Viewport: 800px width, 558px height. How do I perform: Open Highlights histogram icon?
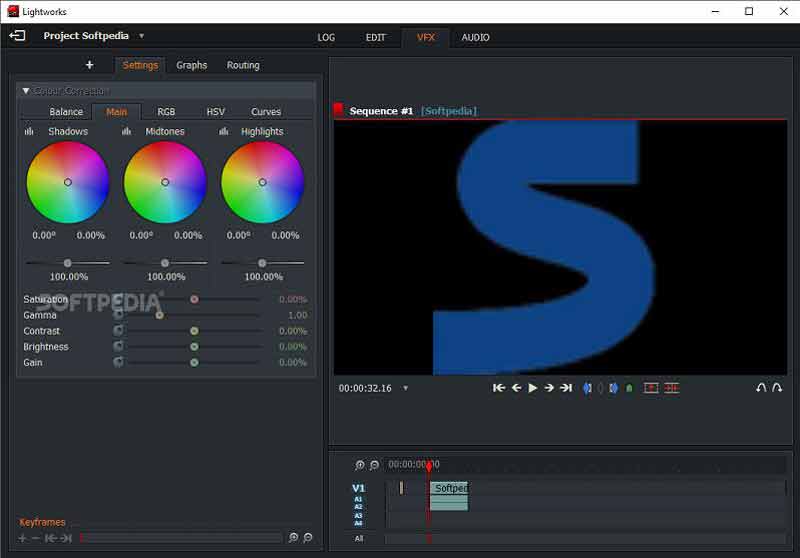[x=223, y=132]
